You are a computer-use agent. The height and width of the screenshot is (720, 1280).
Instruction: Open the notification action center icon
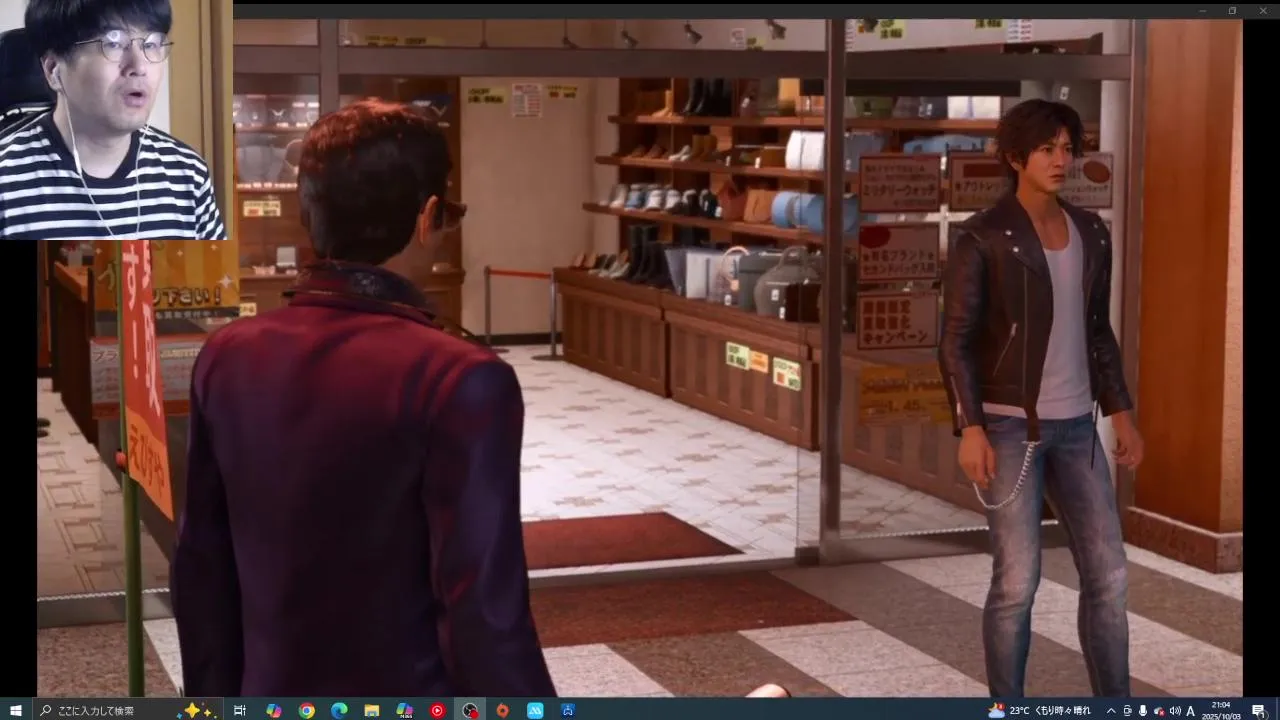coord(1258,710)
